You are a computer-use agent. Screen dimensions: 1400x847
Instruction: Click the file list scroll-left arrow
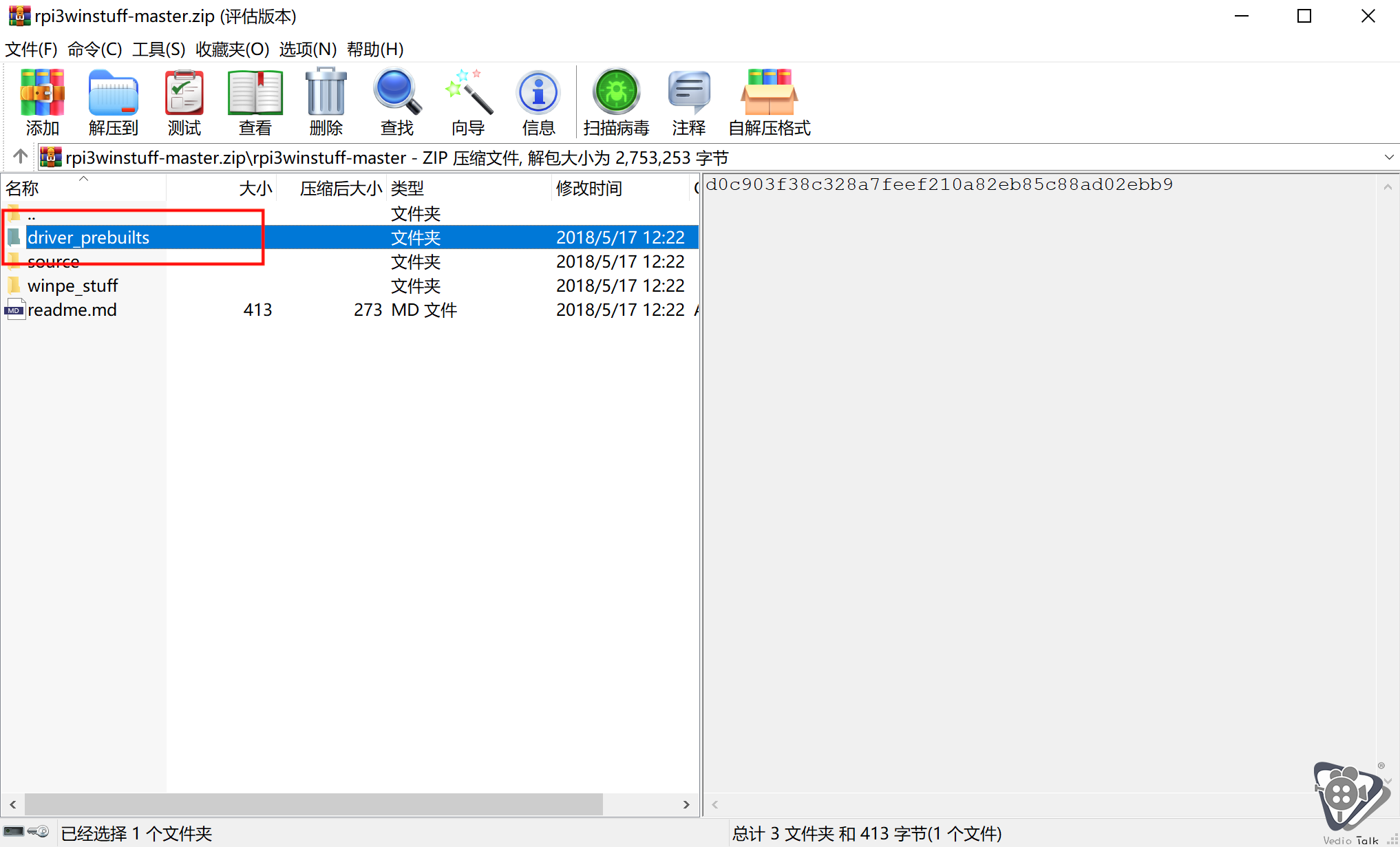pyautogui.click(x=13, y=804)
